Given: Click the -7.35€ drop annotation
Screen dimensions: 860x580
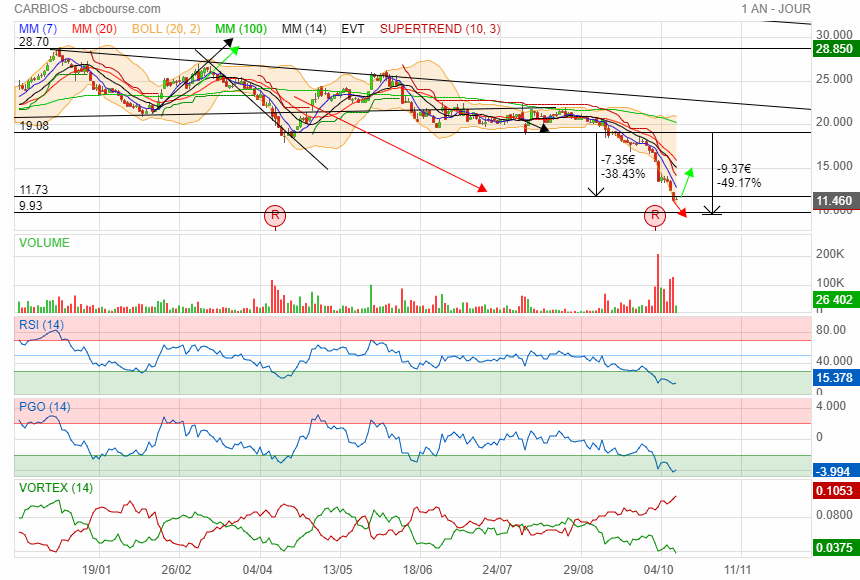Looking at the screenshot, I should [618, 160].
